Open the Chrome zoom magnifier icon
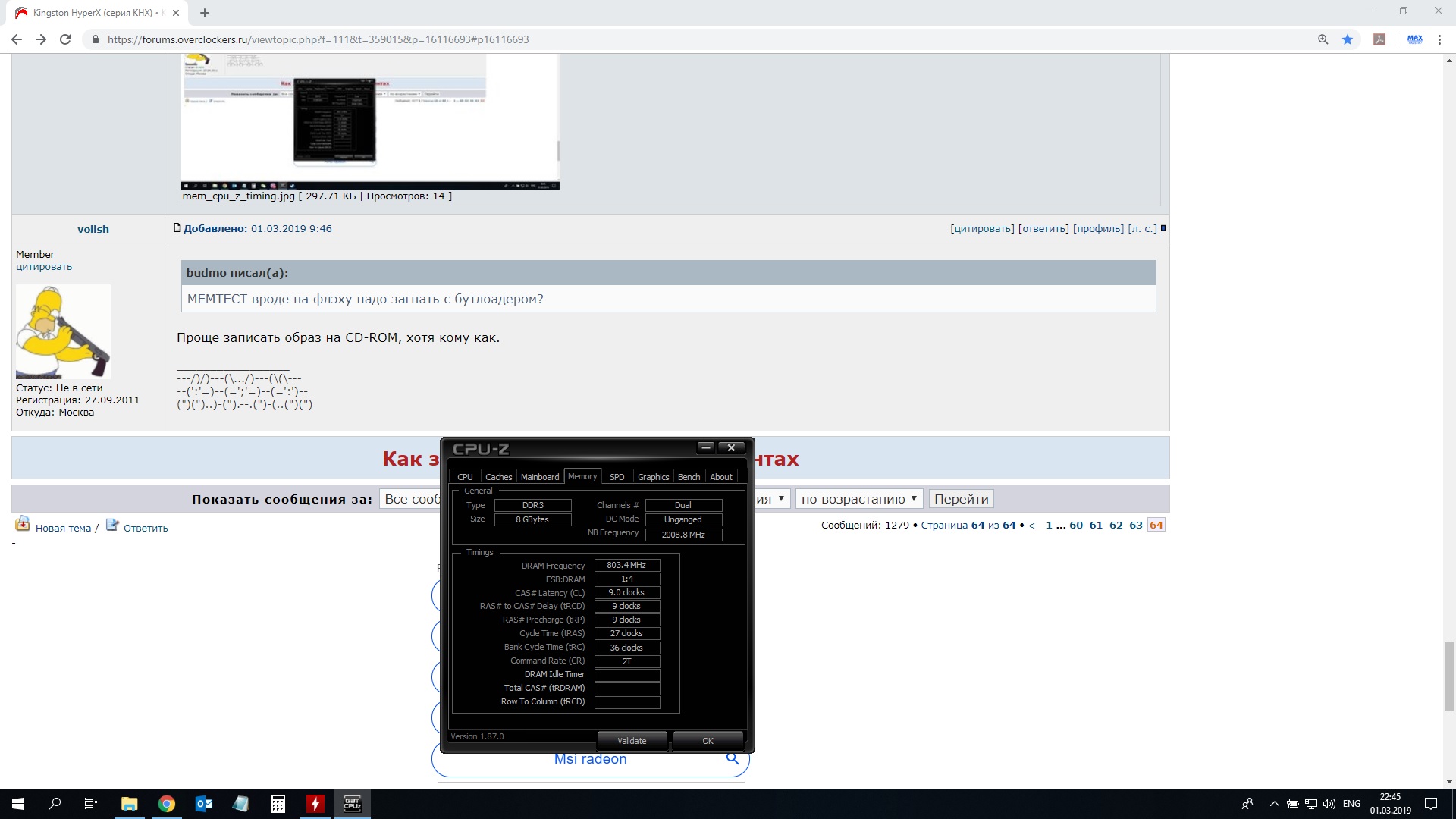Screen dimensions: 1456x819 coord(1323,39)
